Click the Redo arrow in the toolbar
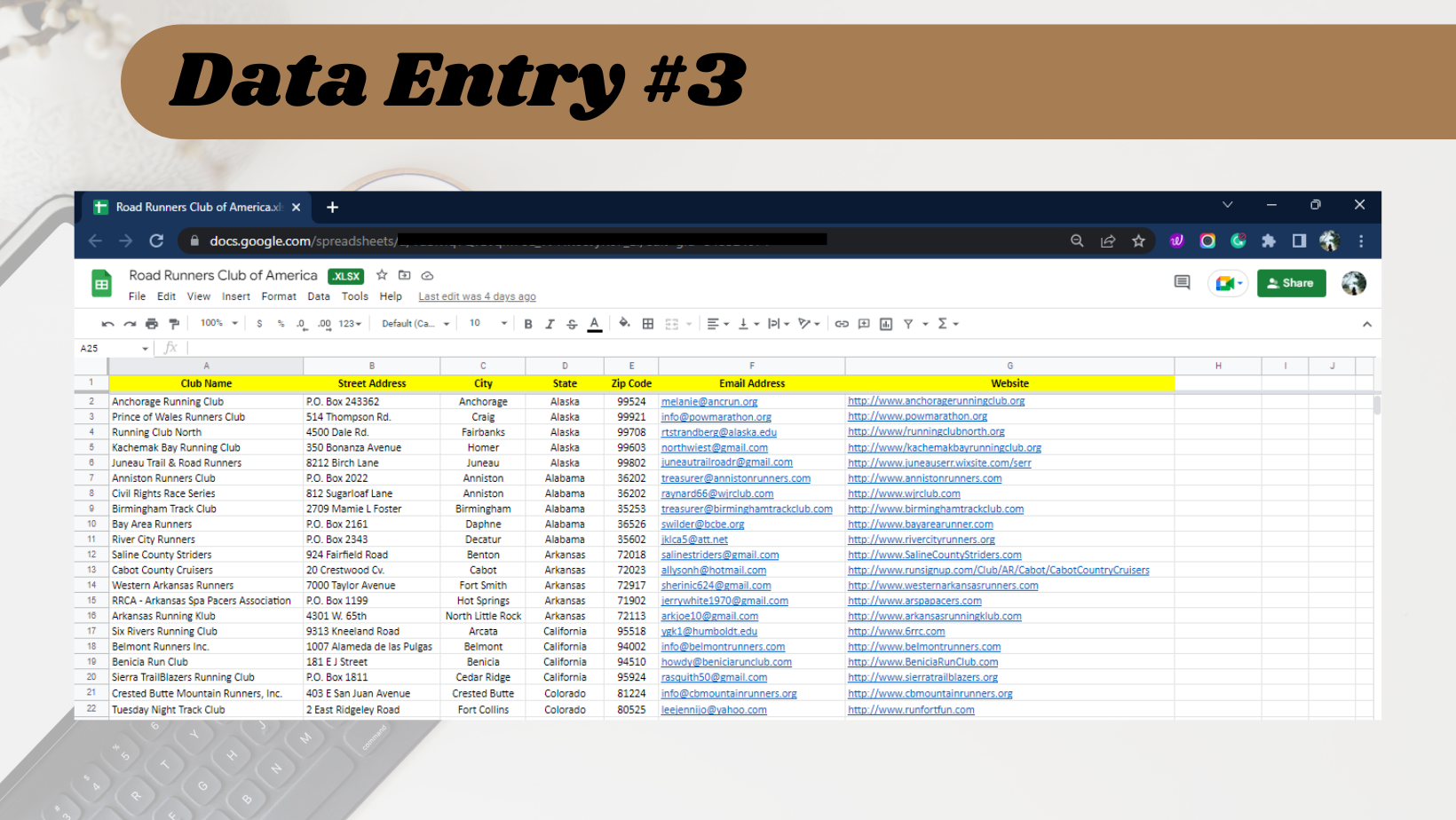 pos(130,324)
